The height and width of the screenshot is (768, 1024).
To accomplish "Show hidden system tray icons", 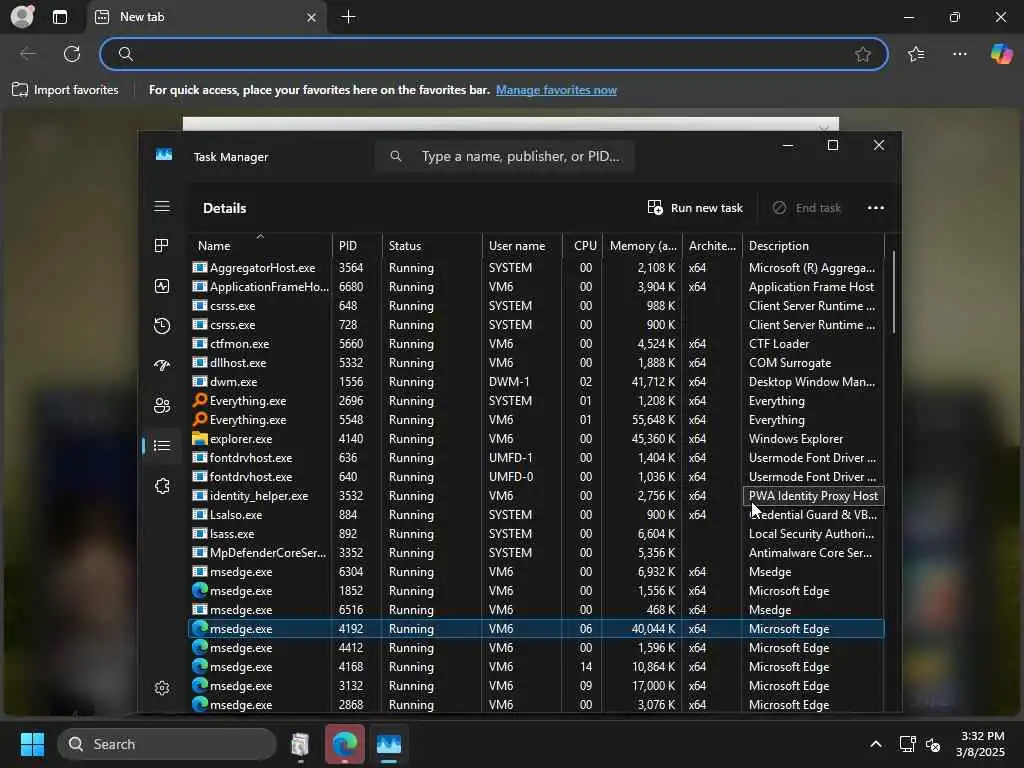I will pyautogui.click(x=876, y=744).
